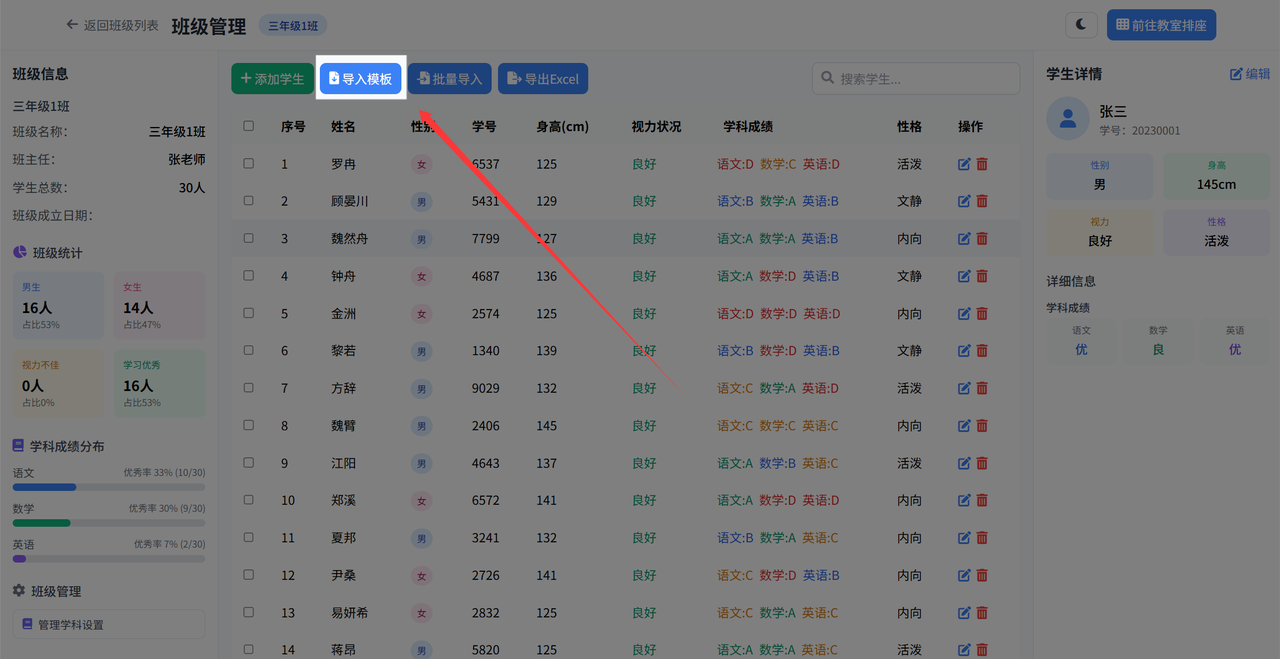Screen dimensions: 1280x659
Task: Click the edit pencil icon for 金洲
Action: coord(962,312)
